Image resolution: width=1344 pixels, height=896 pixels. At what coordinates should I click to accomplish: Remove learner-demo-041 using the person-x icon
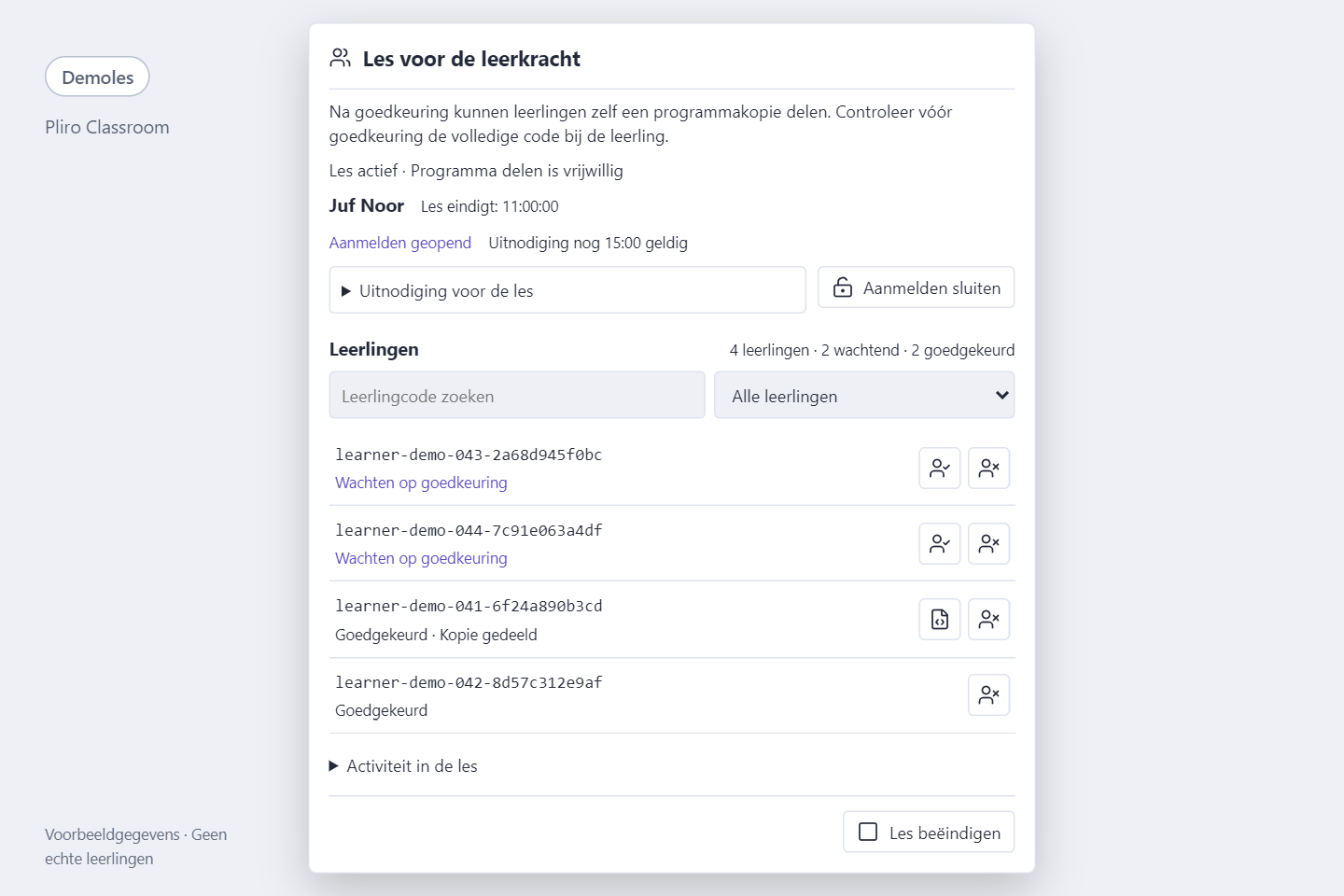(x=988, y=619)
